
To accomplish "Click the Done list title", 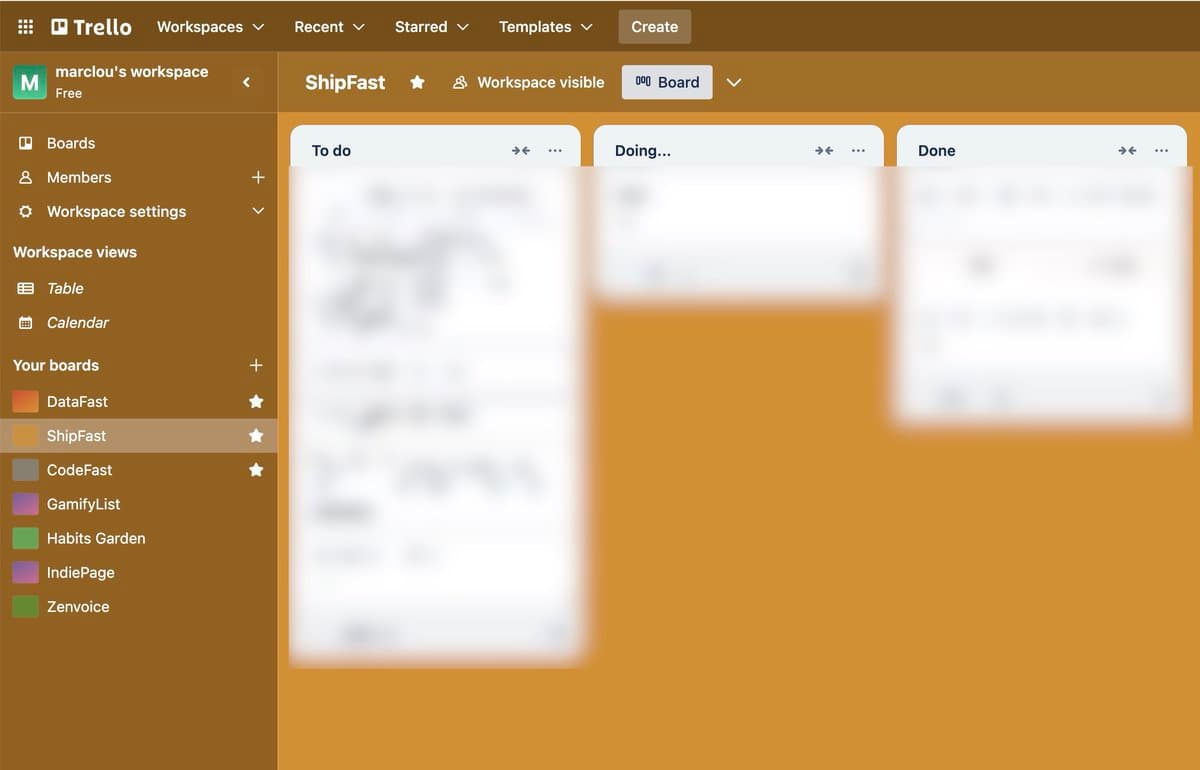I will tap(937, 150).
